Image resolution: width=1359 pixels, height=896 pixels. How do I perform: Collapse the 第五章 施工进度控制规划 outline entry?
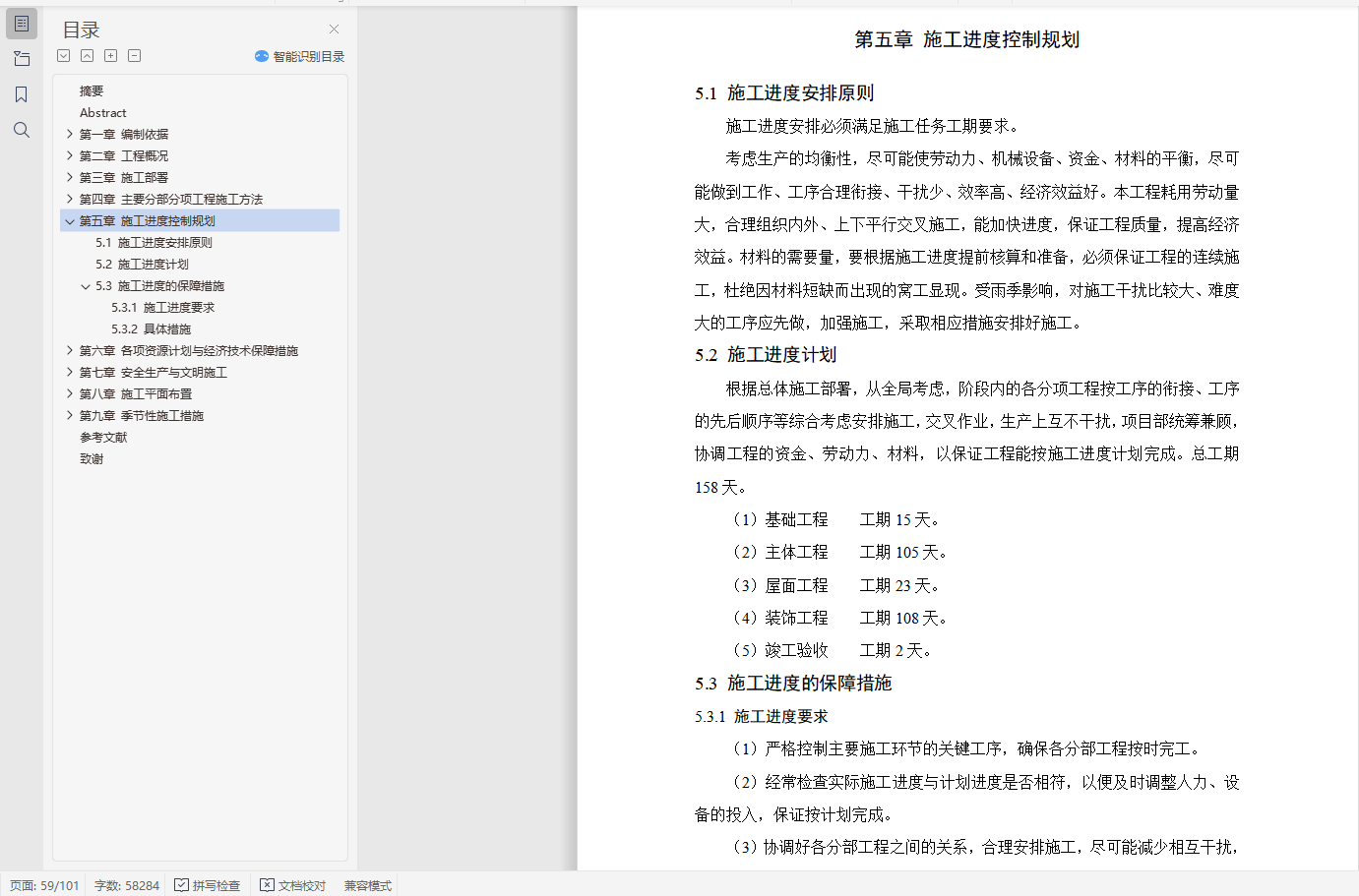[x=70, y=221]
